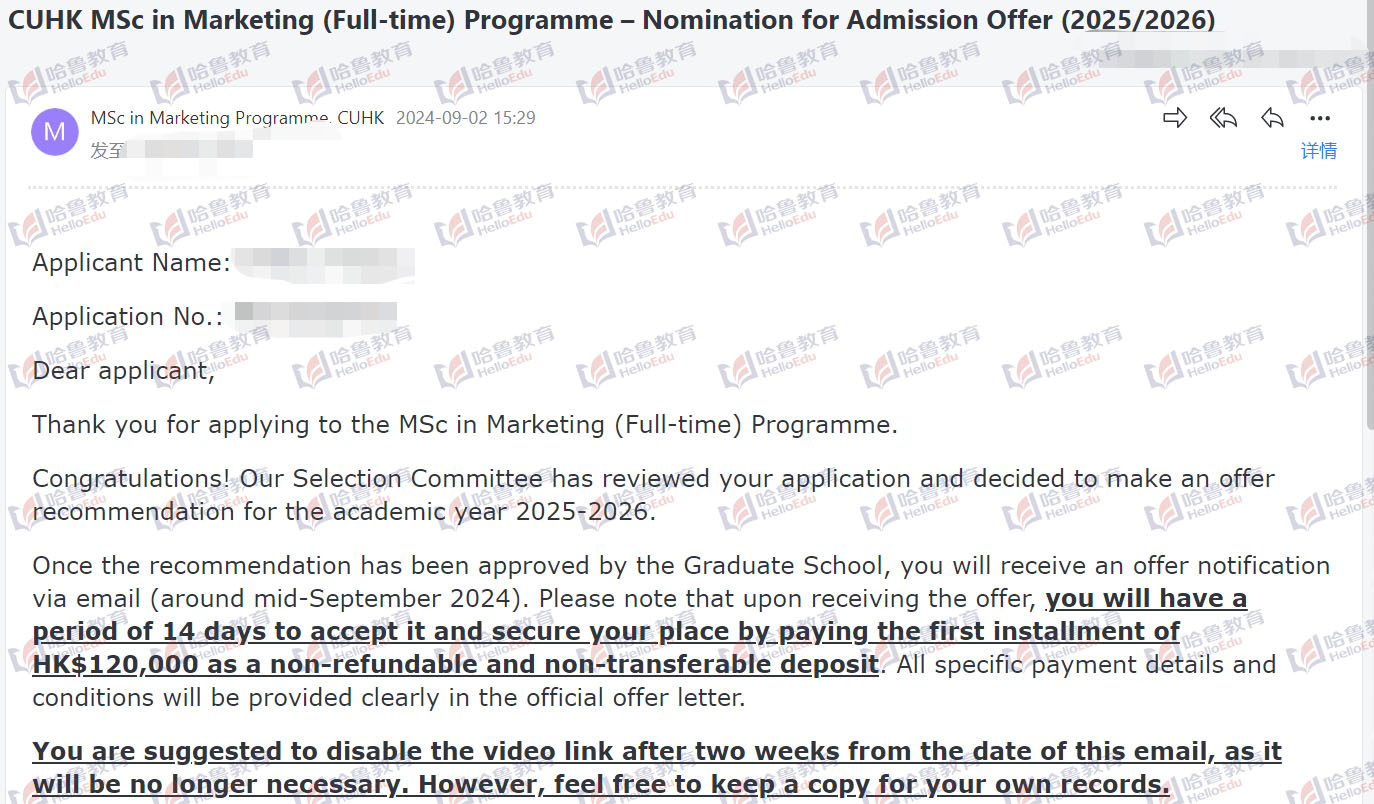Click sender name MSc in Marketing Programme, CUHK
Screen dimensions: 1374x804
point(237,118)
